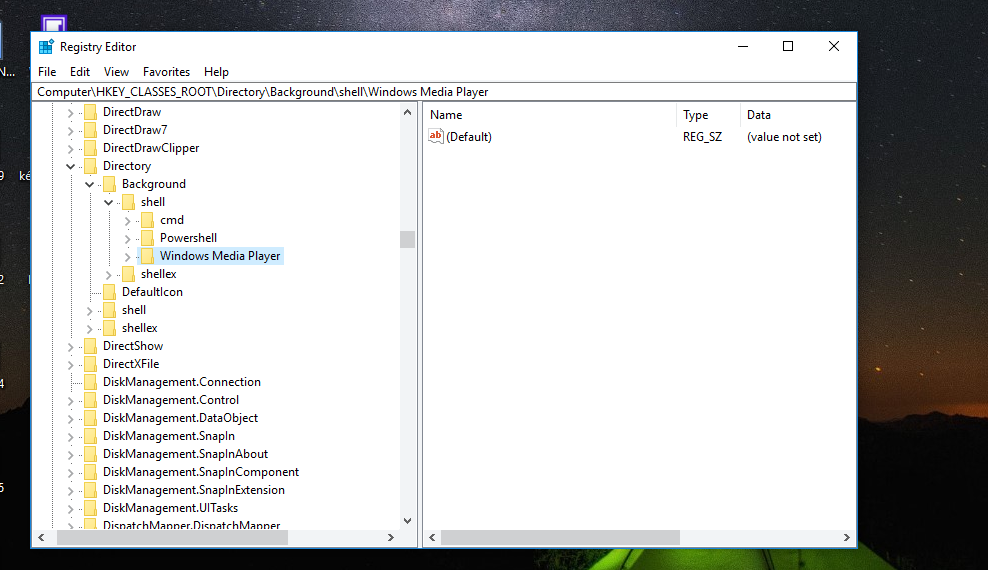Click tree pane scroll up arrow
The image size is (988, 570).
point(407,112)
